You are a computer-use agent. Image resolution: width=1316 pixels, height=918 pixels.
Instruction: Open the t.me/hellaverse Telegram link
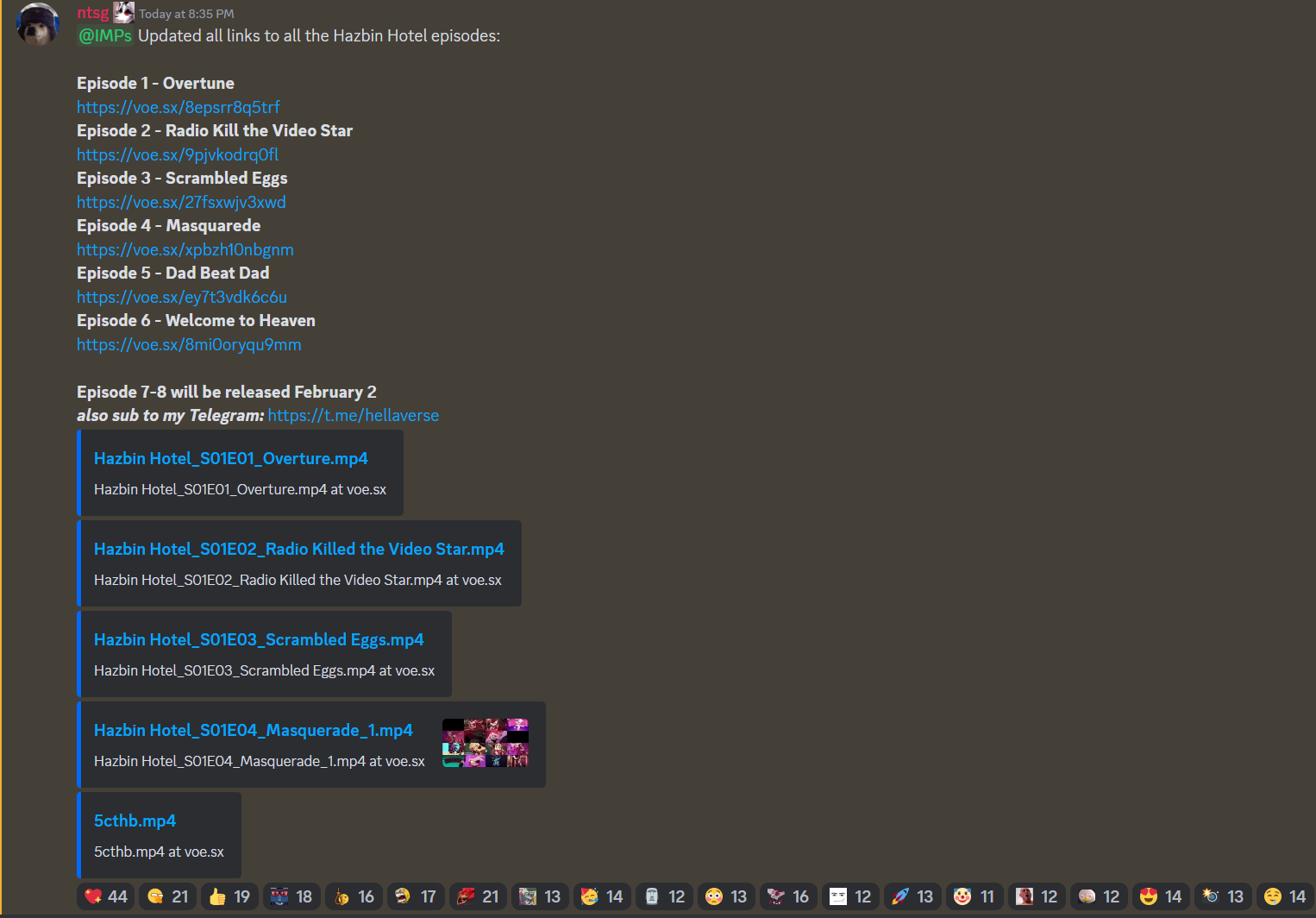click(x=354, y=415)
